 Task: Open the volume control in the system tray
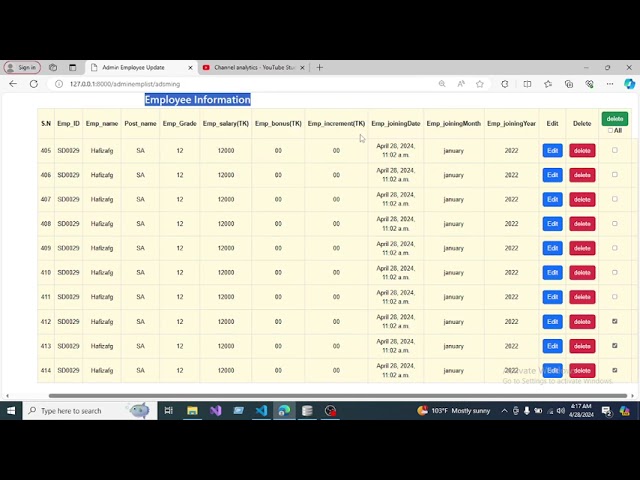tap(561, 411)
